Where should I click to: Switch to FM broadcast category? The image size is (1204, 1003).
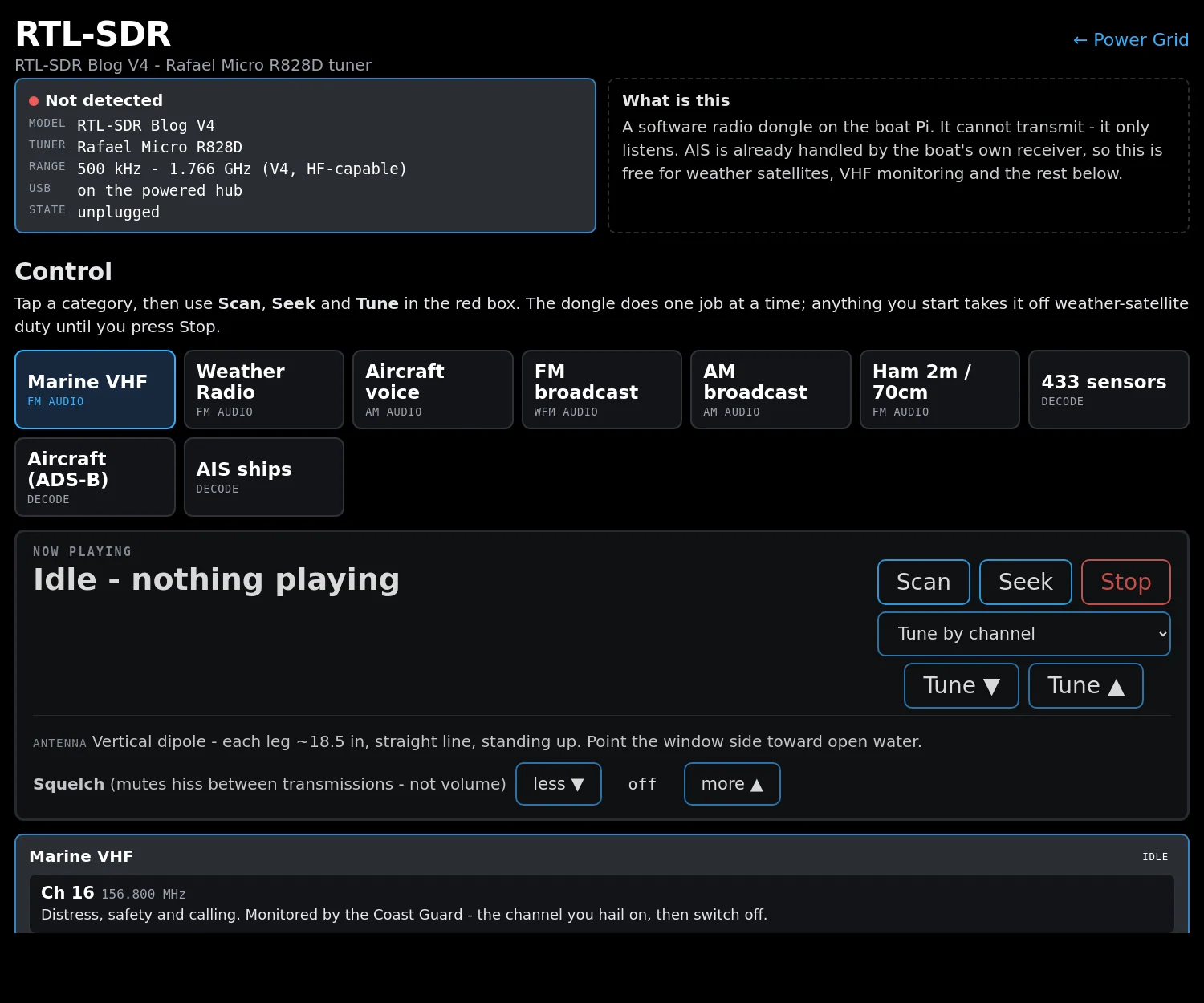(602, 389)
